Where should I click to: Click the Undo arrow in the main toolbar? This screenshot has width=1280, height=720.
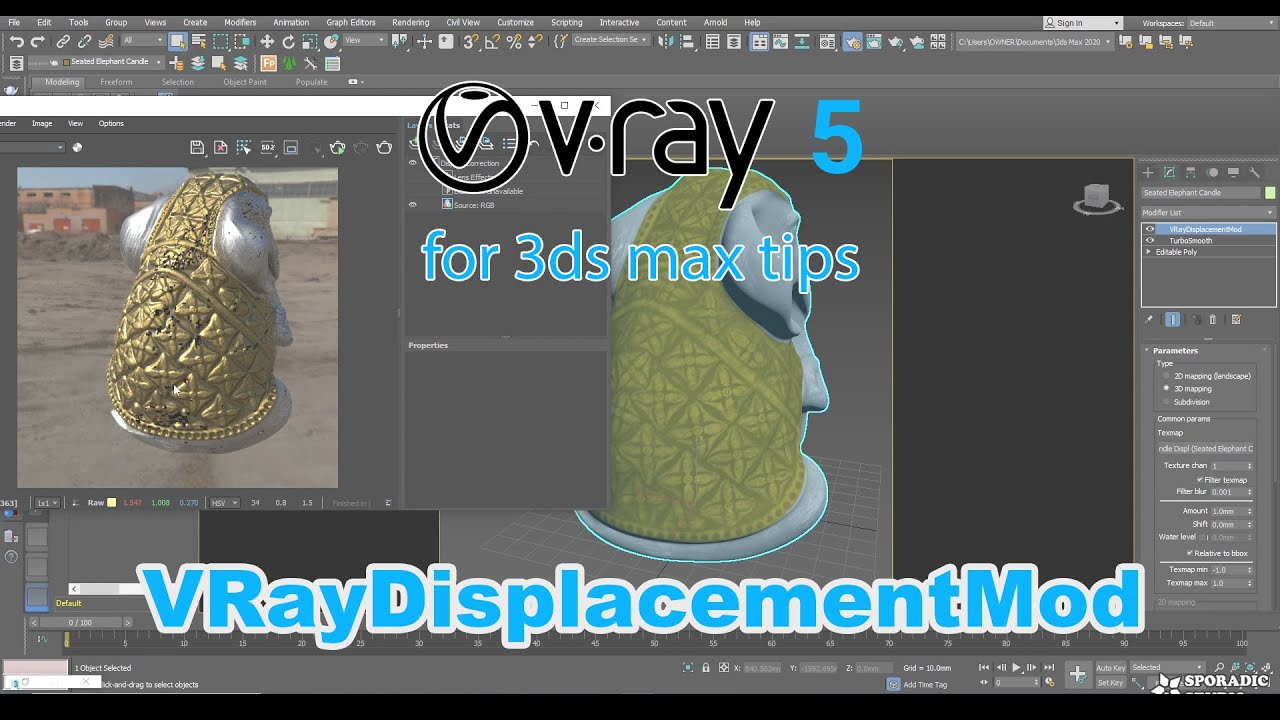[16, 41]
